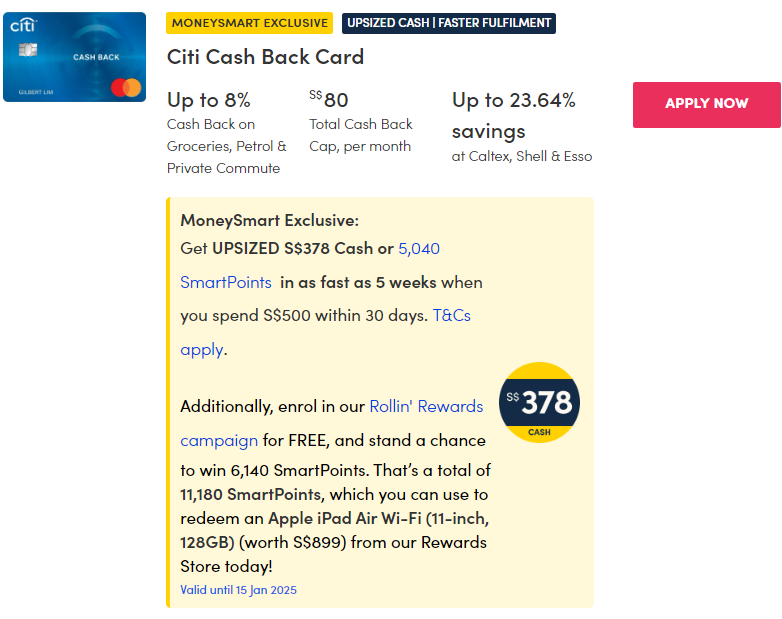This screenshot has height=619, width=782.
Task: Open the 5,040 SmartPoints link
Action: pyautogui.click(x=419, y=248)
